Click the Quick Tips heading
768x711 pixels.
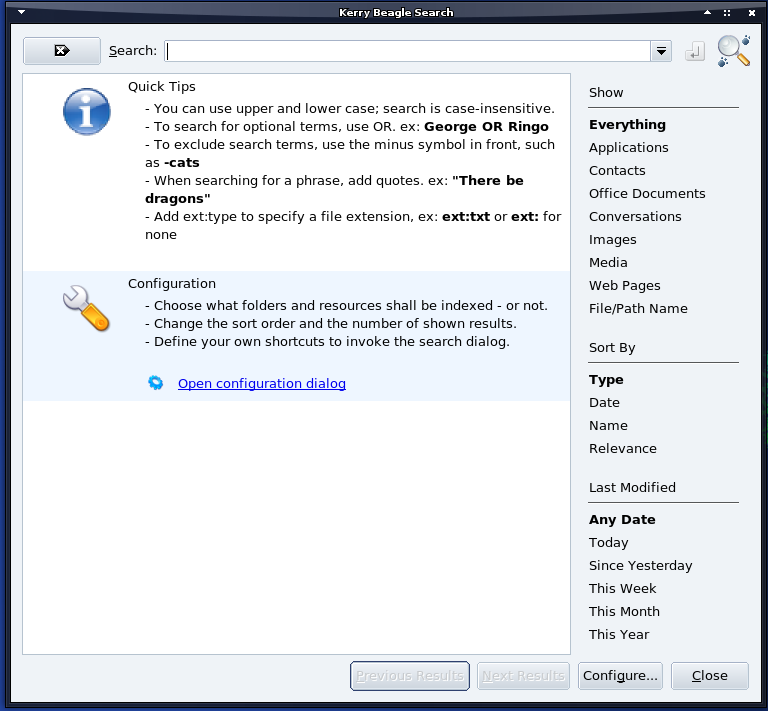point(162,87)
